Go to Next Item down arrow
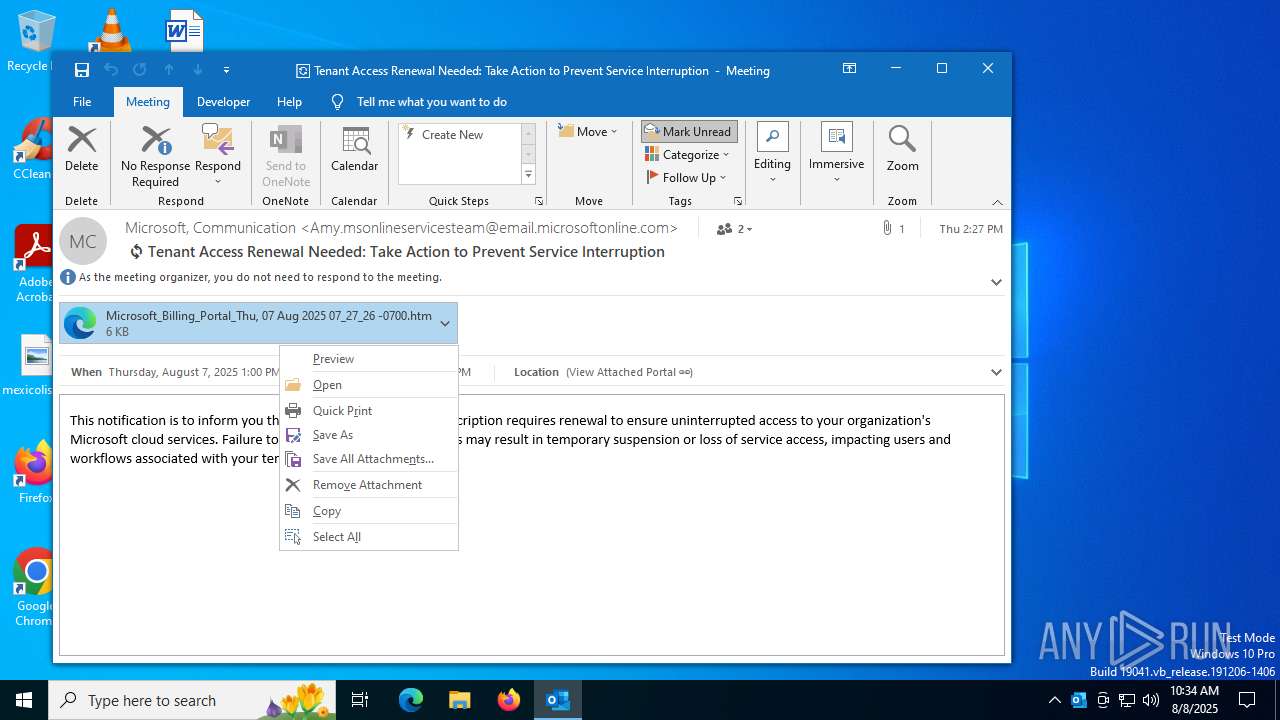 click(198, 70)
